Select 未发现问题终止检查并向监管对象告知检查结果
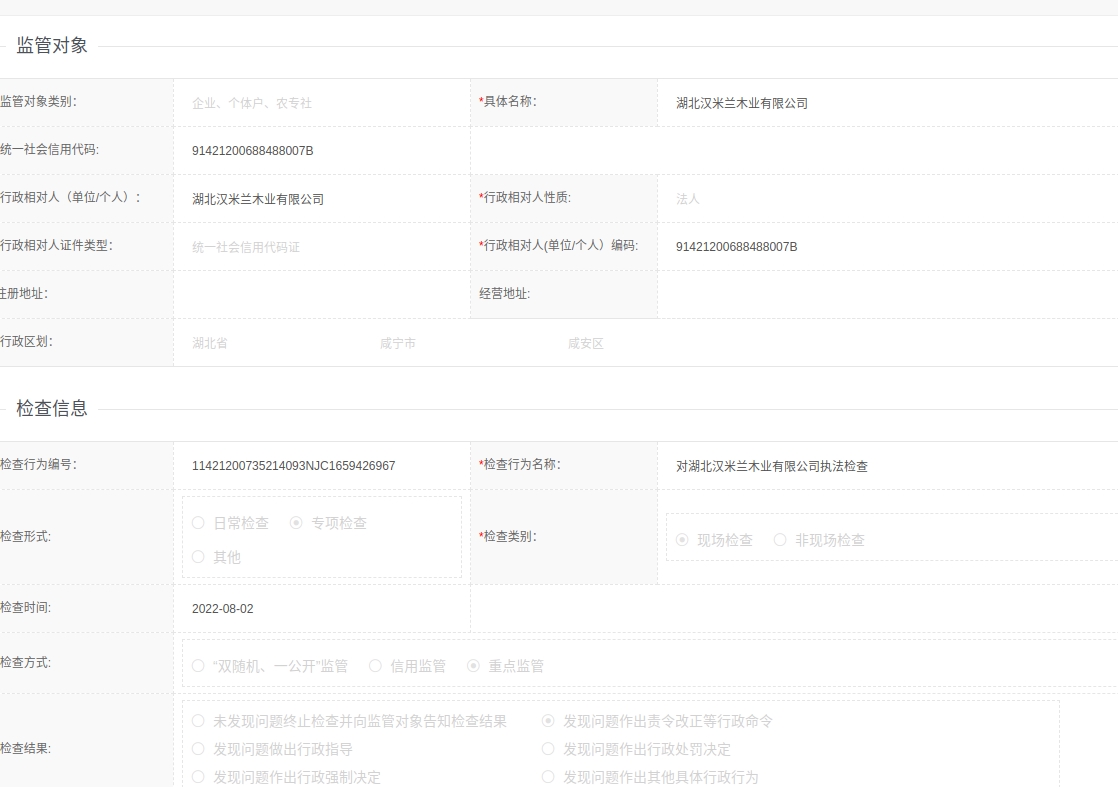The image size is (1118, 787). coord(198,721)
